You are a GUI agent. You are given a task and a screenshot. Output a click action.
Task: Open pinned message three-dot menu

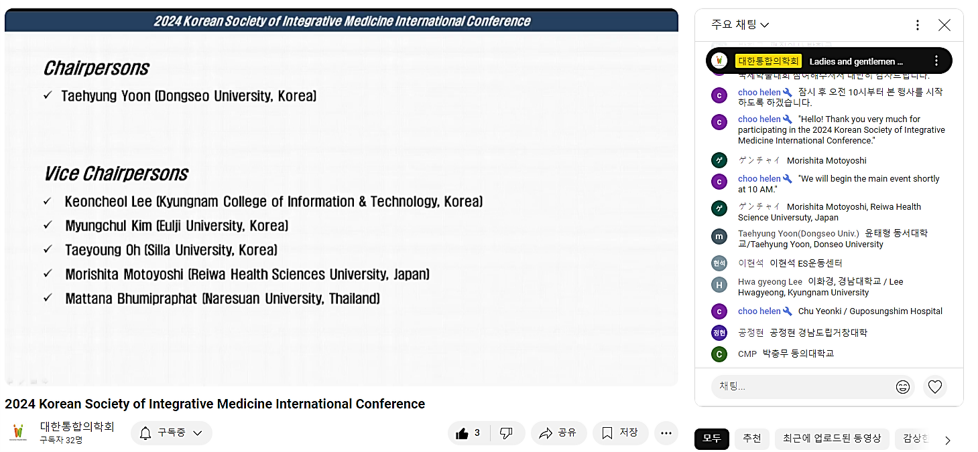[x=936, y=61]
